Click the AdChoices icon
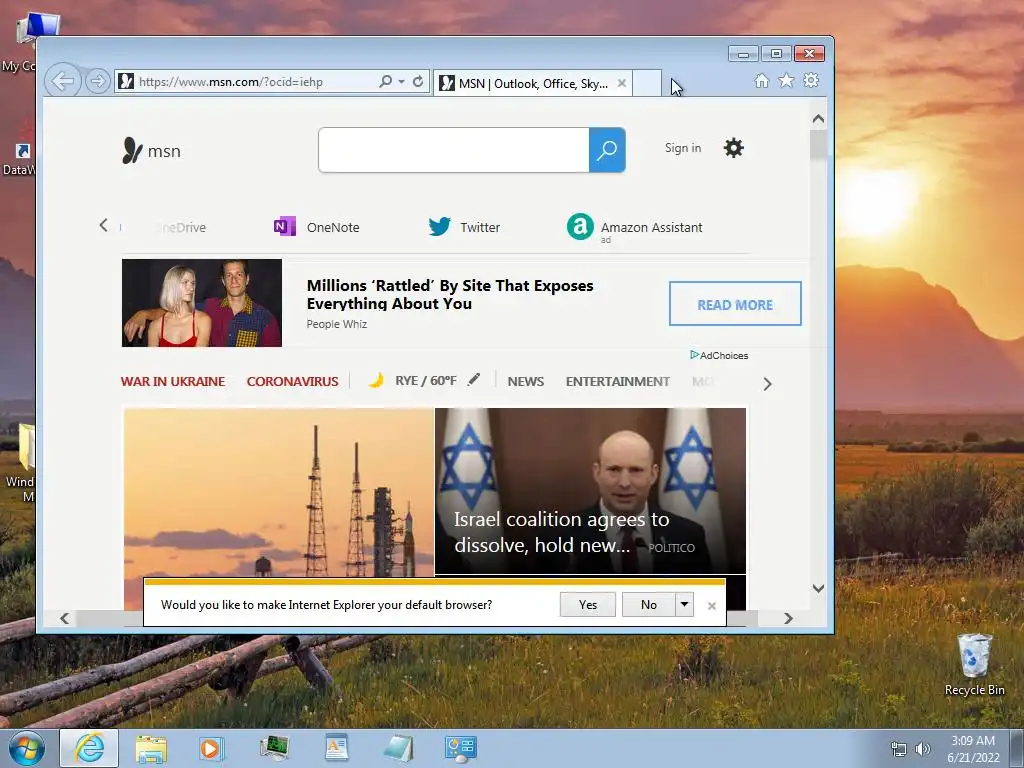 694,355
